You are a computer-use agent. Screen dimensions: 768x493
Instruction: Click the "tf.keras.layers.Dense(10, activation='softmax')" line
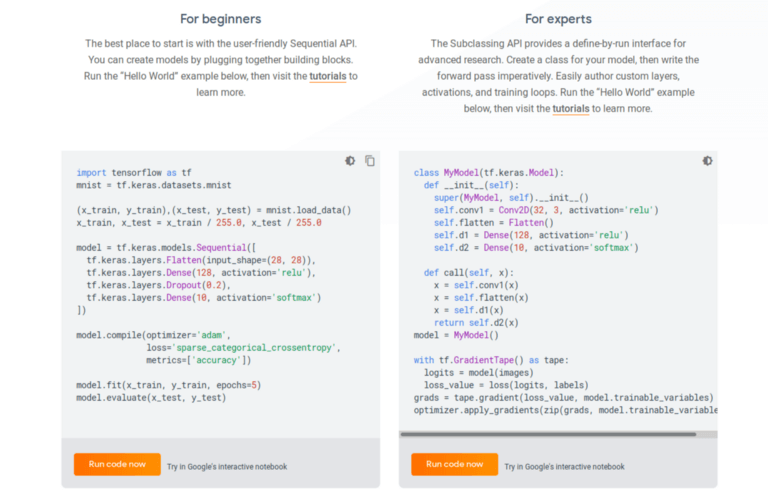tap(204, 298)
